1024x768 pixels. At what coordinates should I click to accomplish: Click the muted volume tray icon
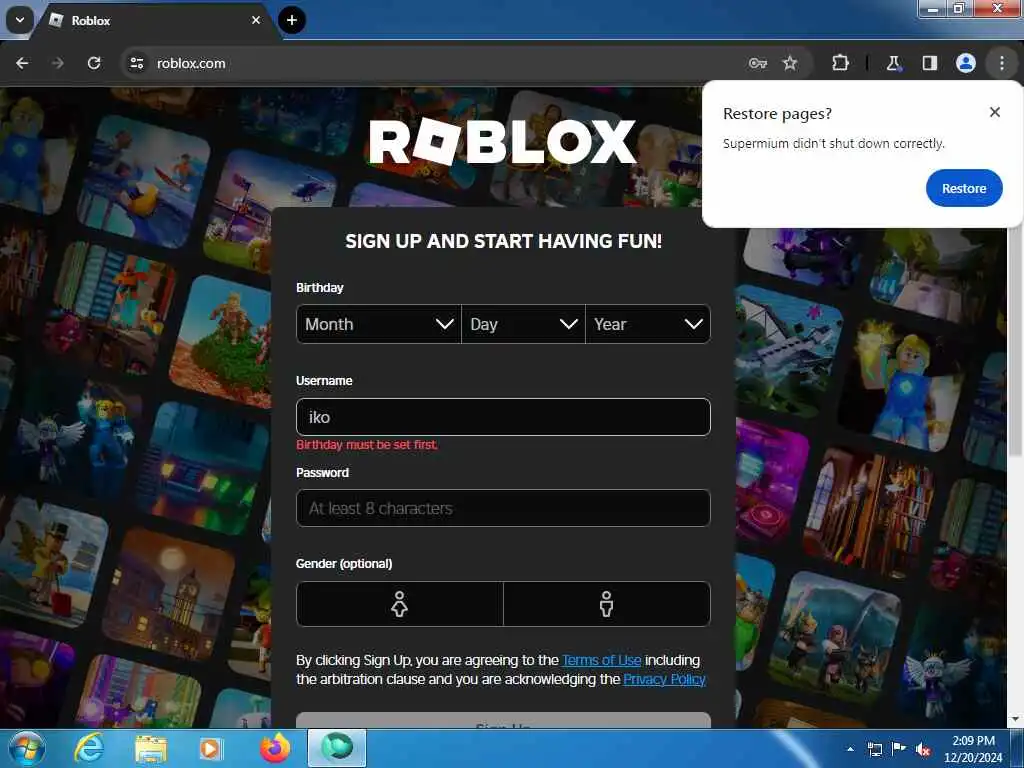[x=923, y=749]
